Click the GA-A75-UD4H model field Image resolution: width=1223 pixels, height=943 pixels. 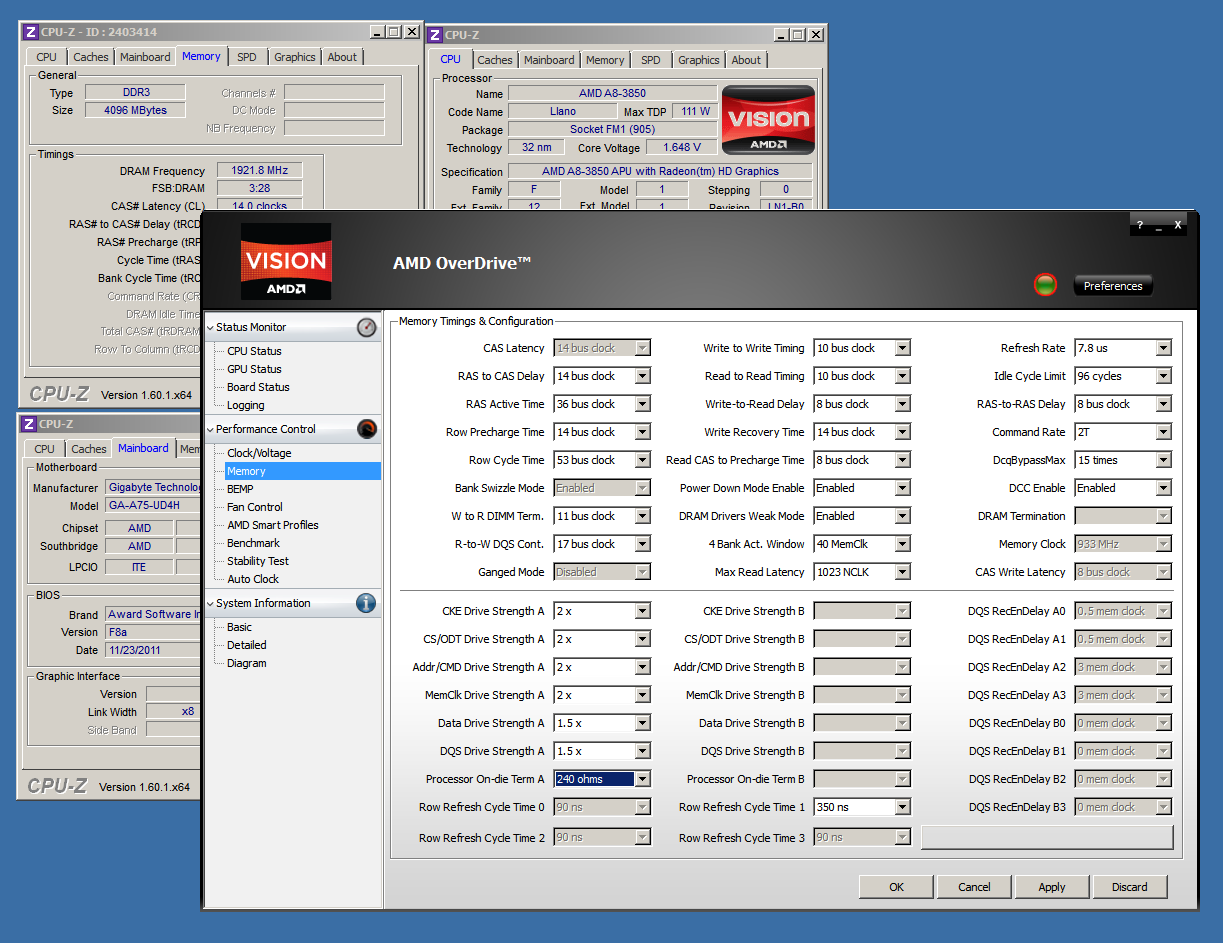[153, 506]
